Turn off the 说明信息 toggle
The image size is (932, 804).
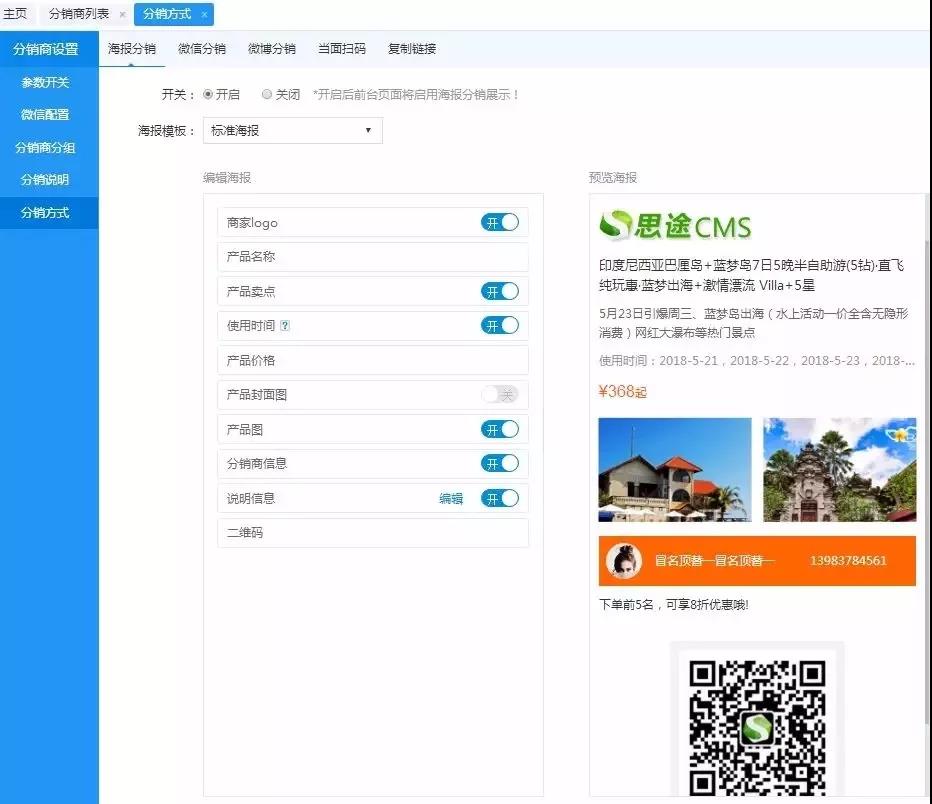[499, 498]
